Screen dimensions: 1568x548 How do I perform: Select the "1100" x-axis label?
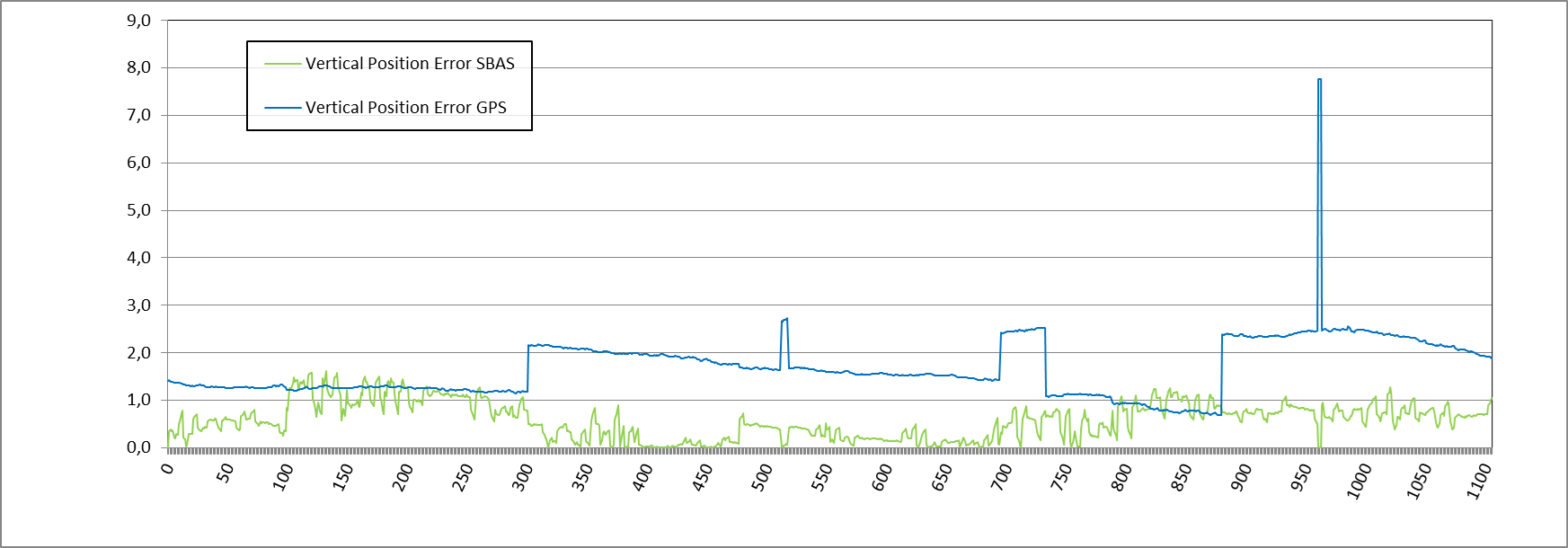[1478, 481]
